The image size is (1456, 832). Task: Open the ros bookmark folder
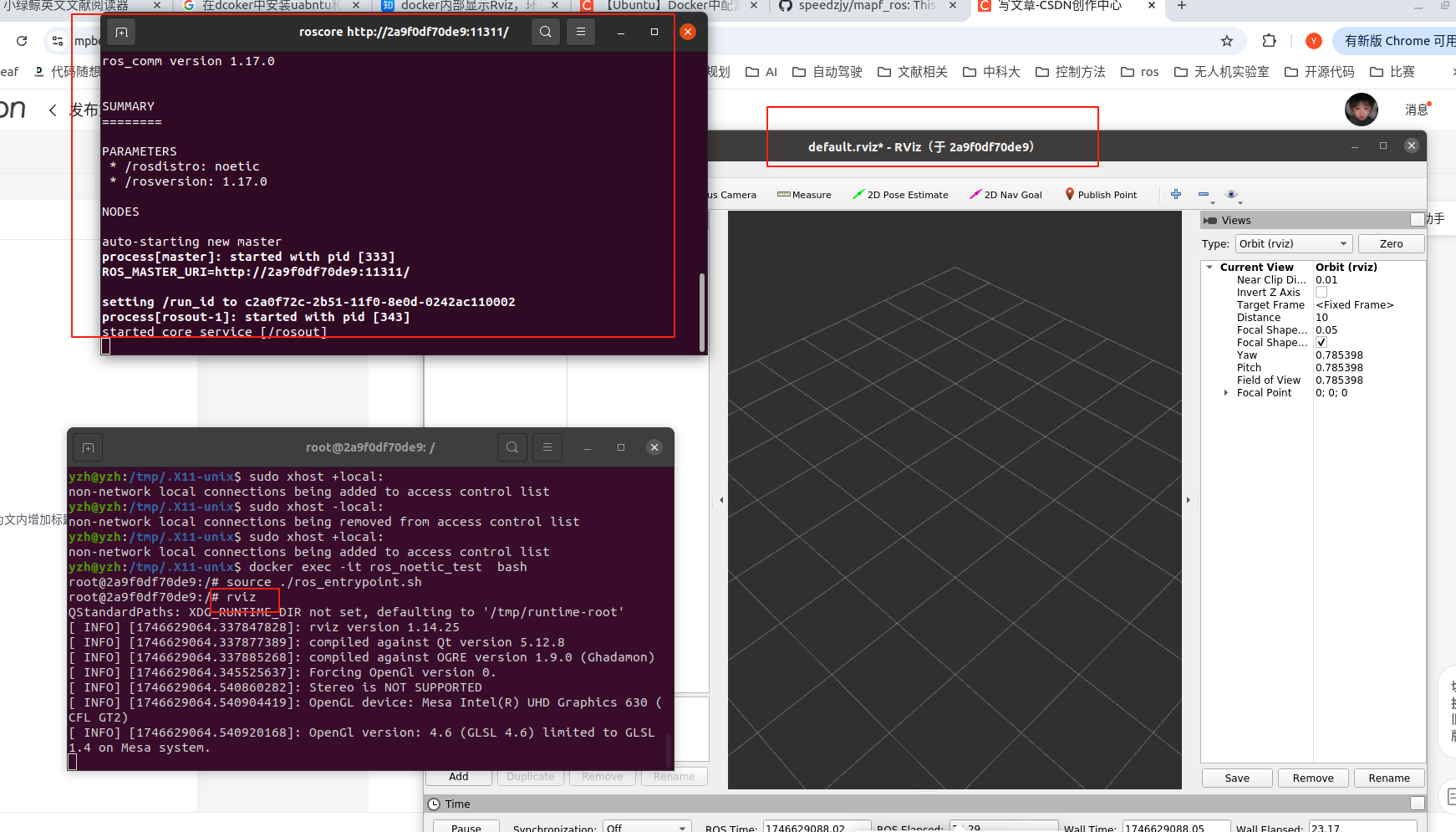(x=1140, y=72)
